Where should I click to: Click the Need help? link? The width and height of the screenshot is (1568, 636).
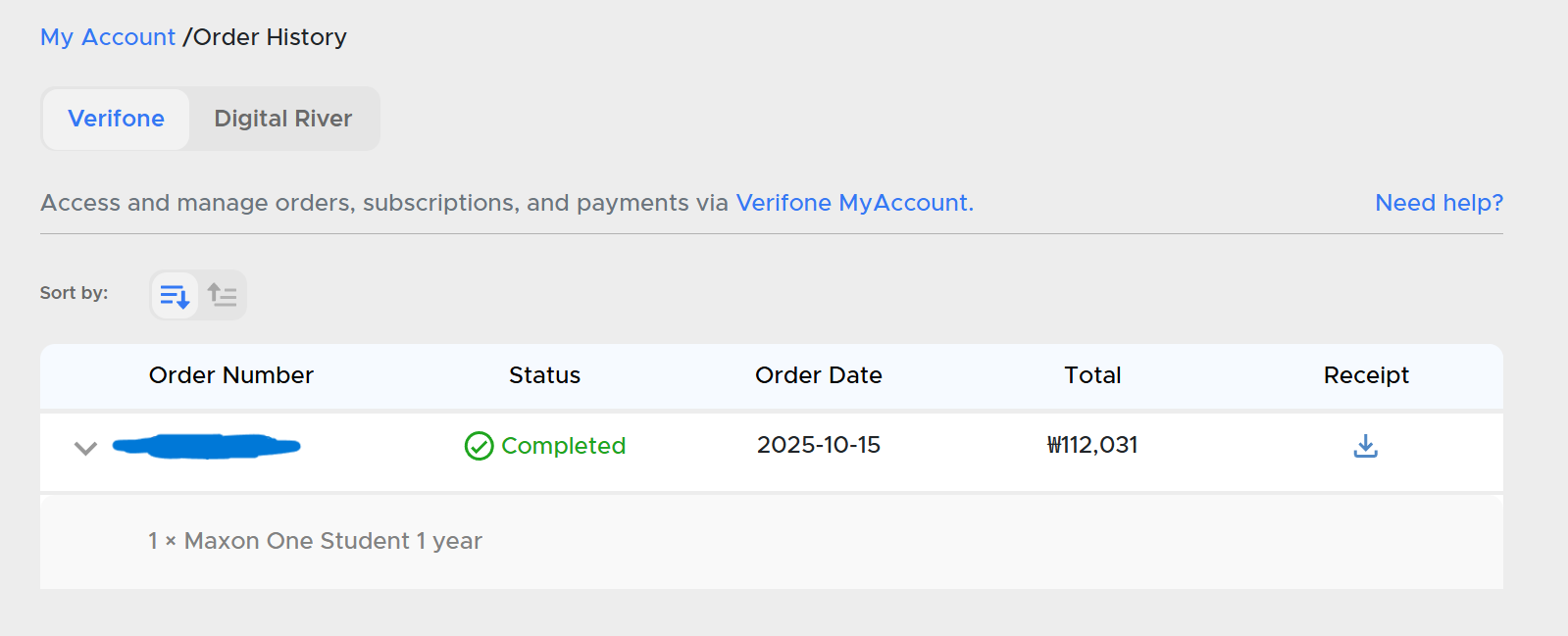1439,203
